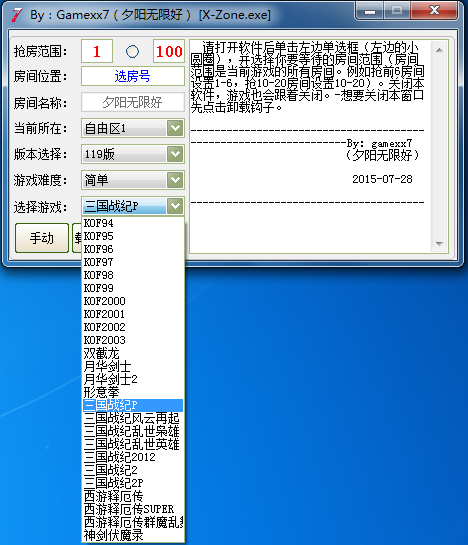Choose KOF96 from the game list
The image size is (468, 545).
133,249
